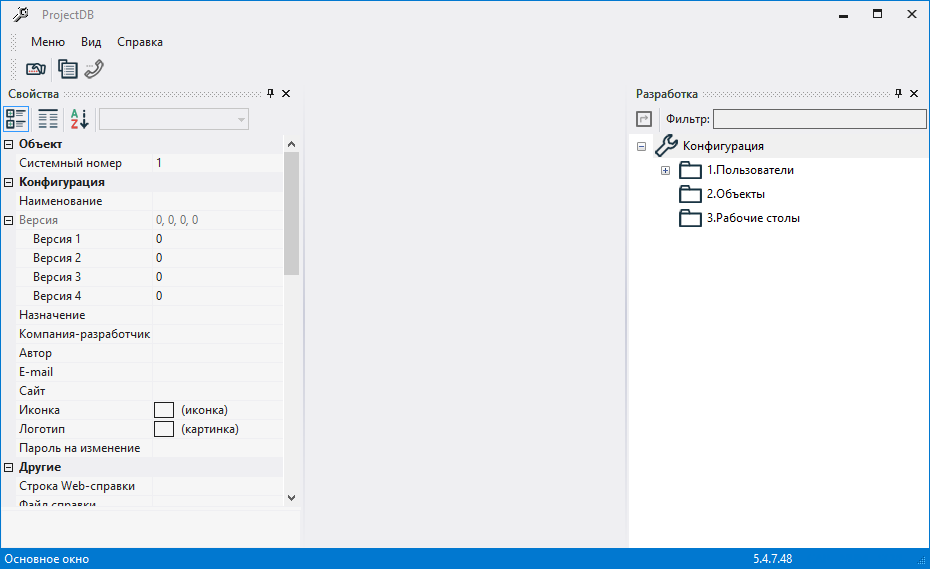Expand the 1.Пользователи tree node
This screenshot has height=569, width=930.
tap(665, 171)
